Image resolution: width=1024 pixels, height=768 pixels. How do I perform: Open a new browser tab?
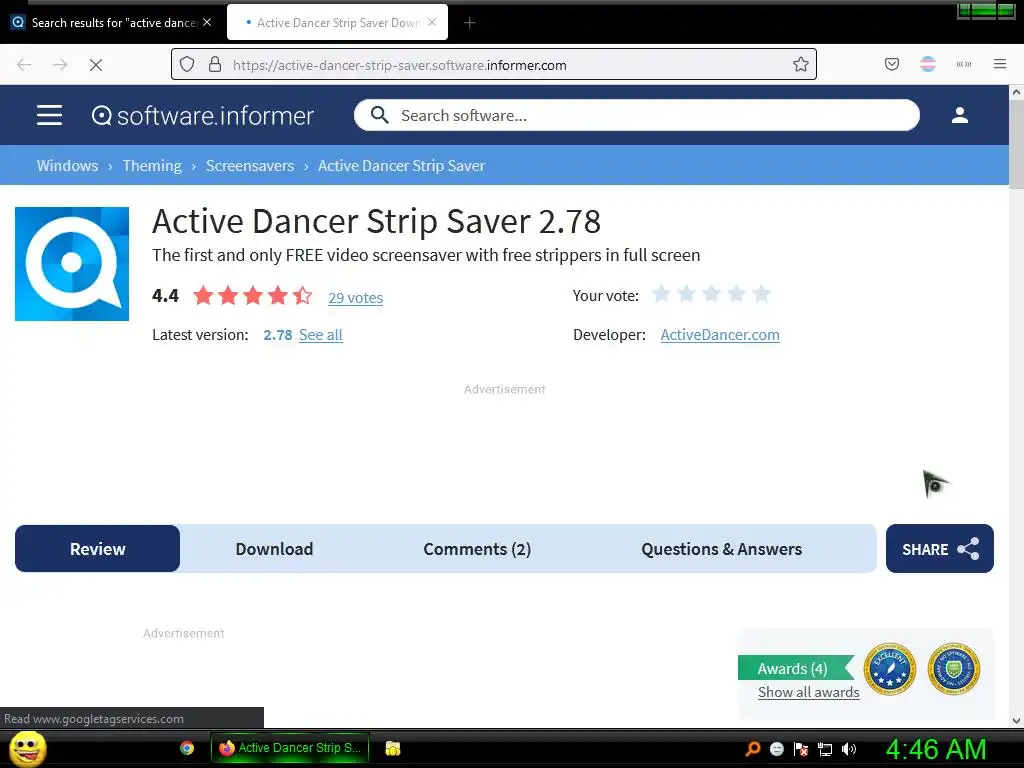click(470, 23)
